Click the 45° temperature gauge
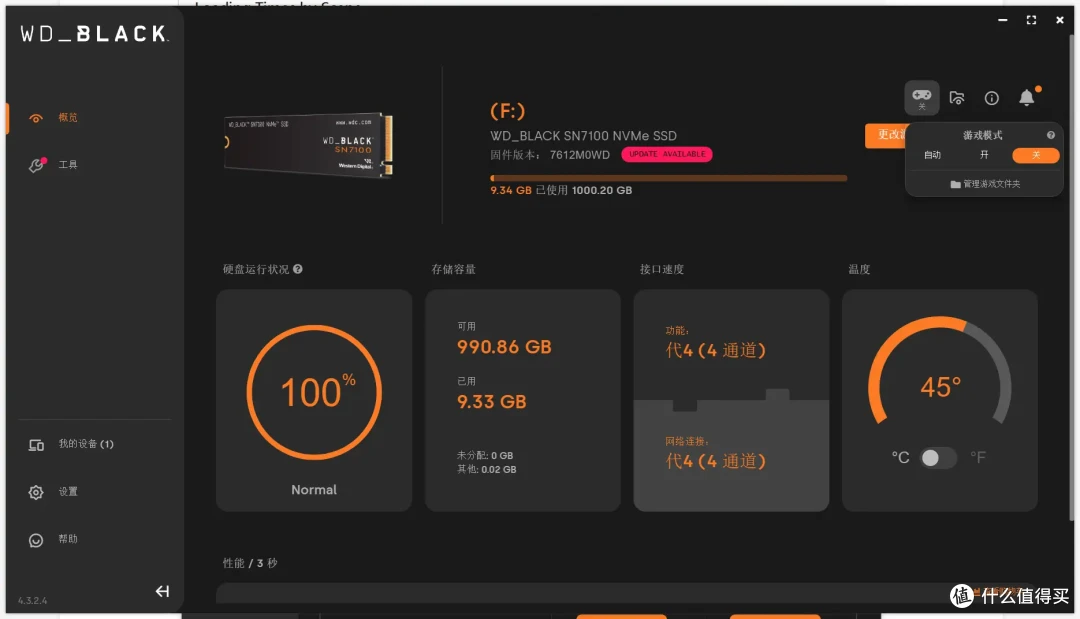 tap(939, 372)
